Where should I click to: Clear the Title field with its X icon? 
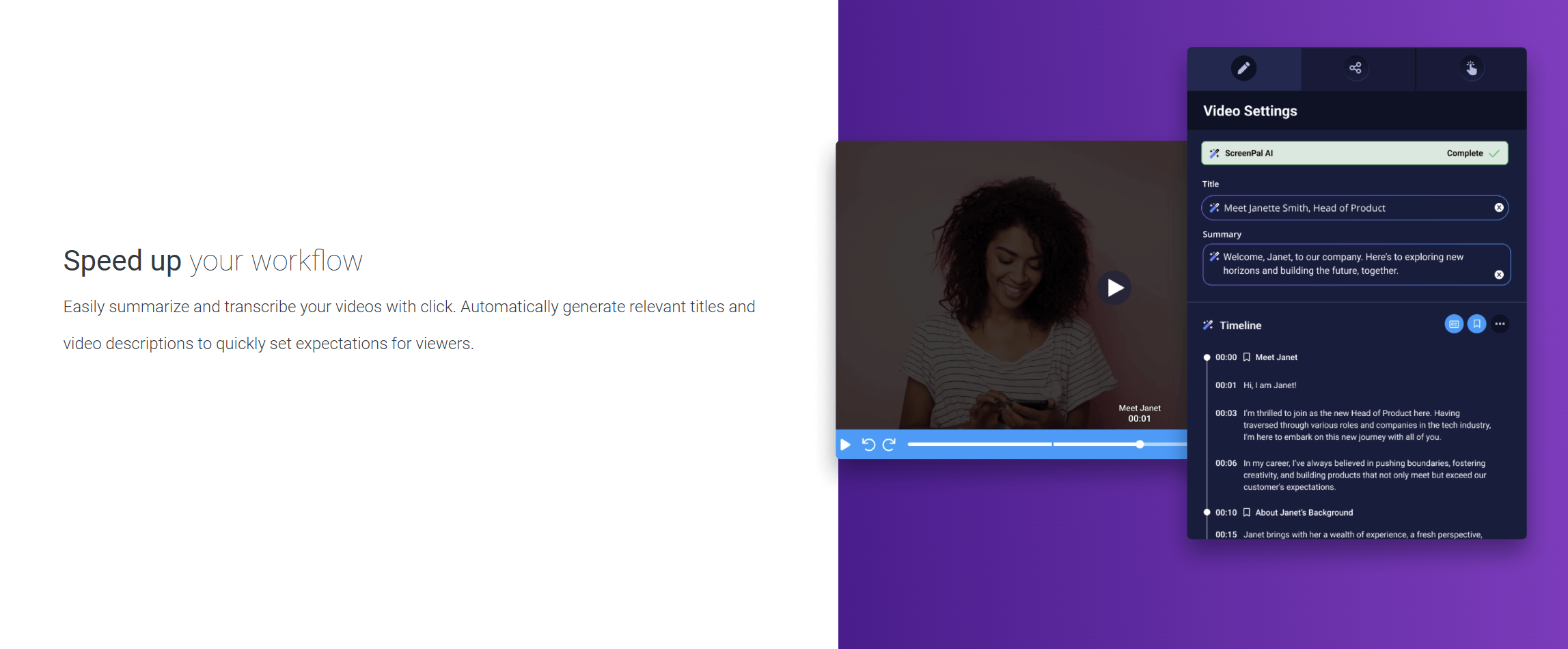click(1499, 208)
